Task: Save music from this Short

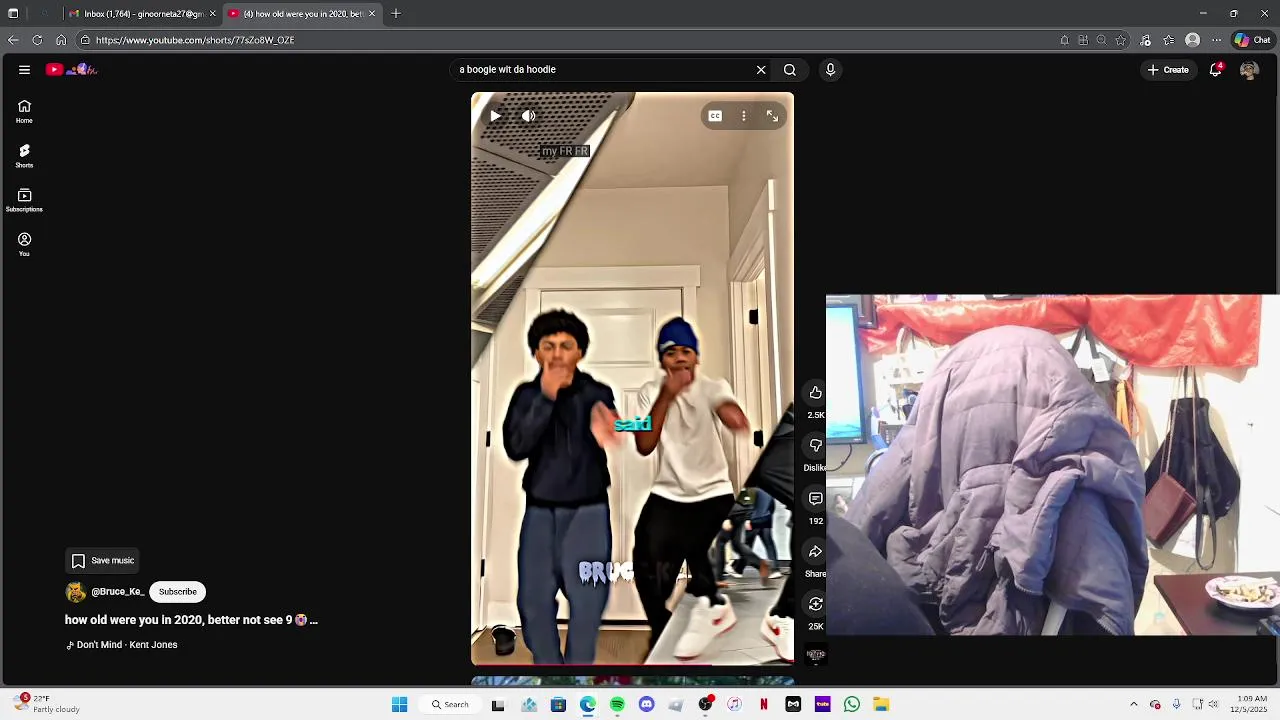Action: click(102, 561)
